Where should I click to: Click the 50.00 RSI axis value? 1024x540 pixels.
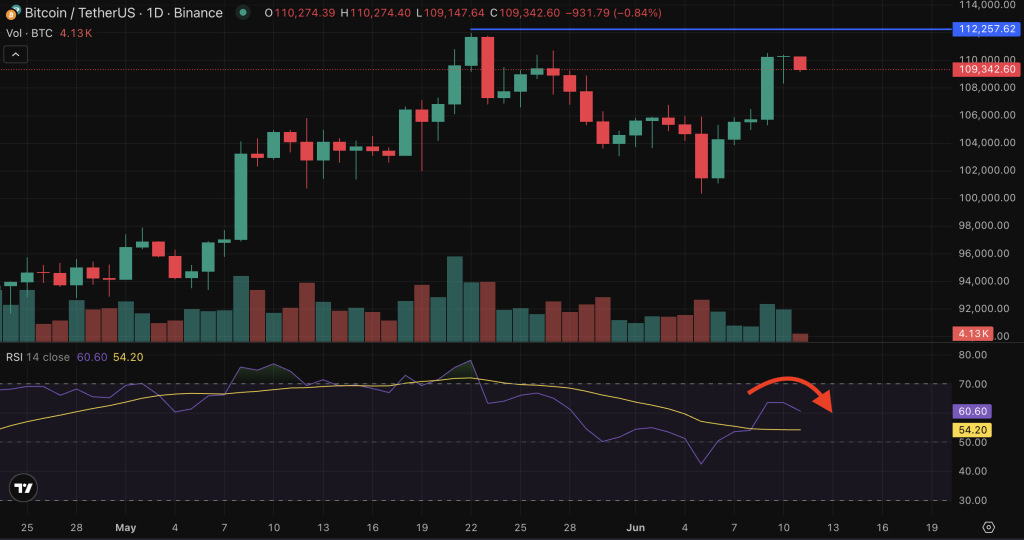pos(972,442)
